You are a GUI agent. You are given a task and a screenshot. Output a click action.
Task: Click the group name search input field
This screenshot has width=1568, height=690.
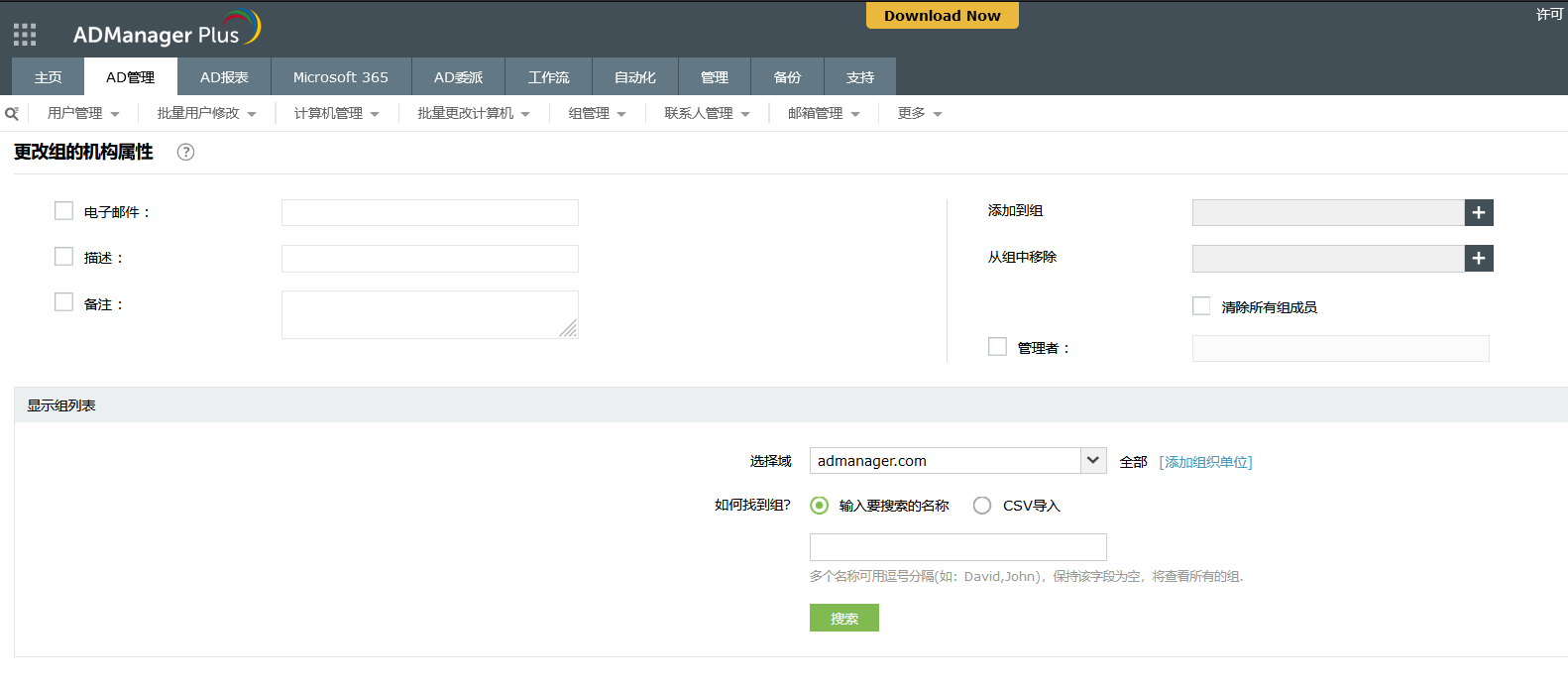(x=957, y=547)
